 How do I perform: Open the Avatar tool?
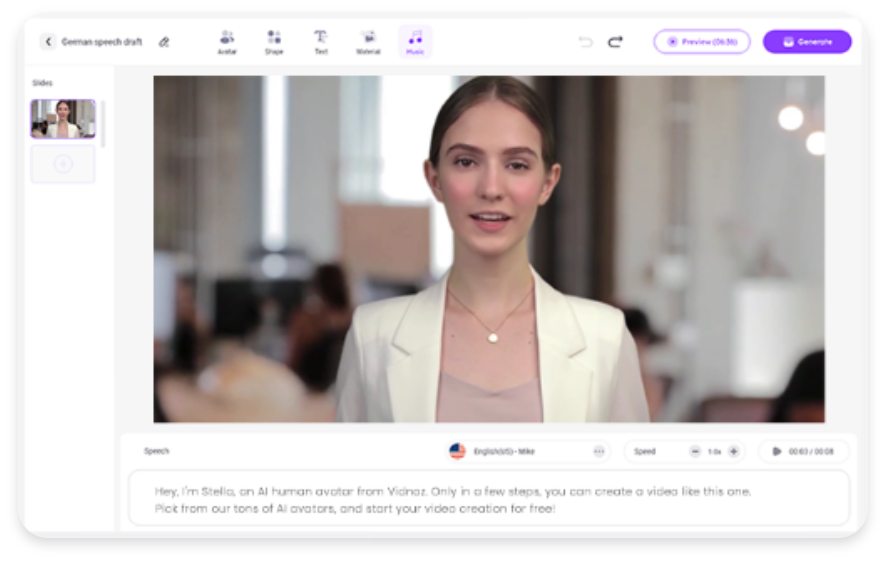[227, 41]
